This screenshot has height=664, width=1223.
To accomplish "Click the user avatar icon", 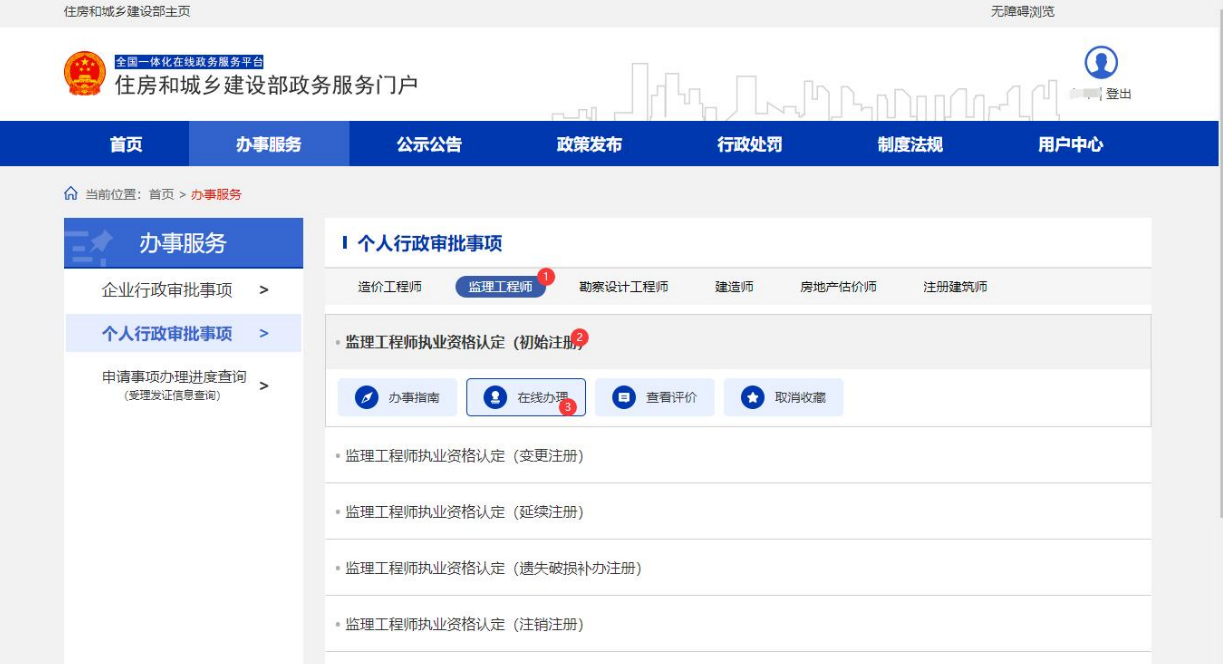I will [1101, 63].
